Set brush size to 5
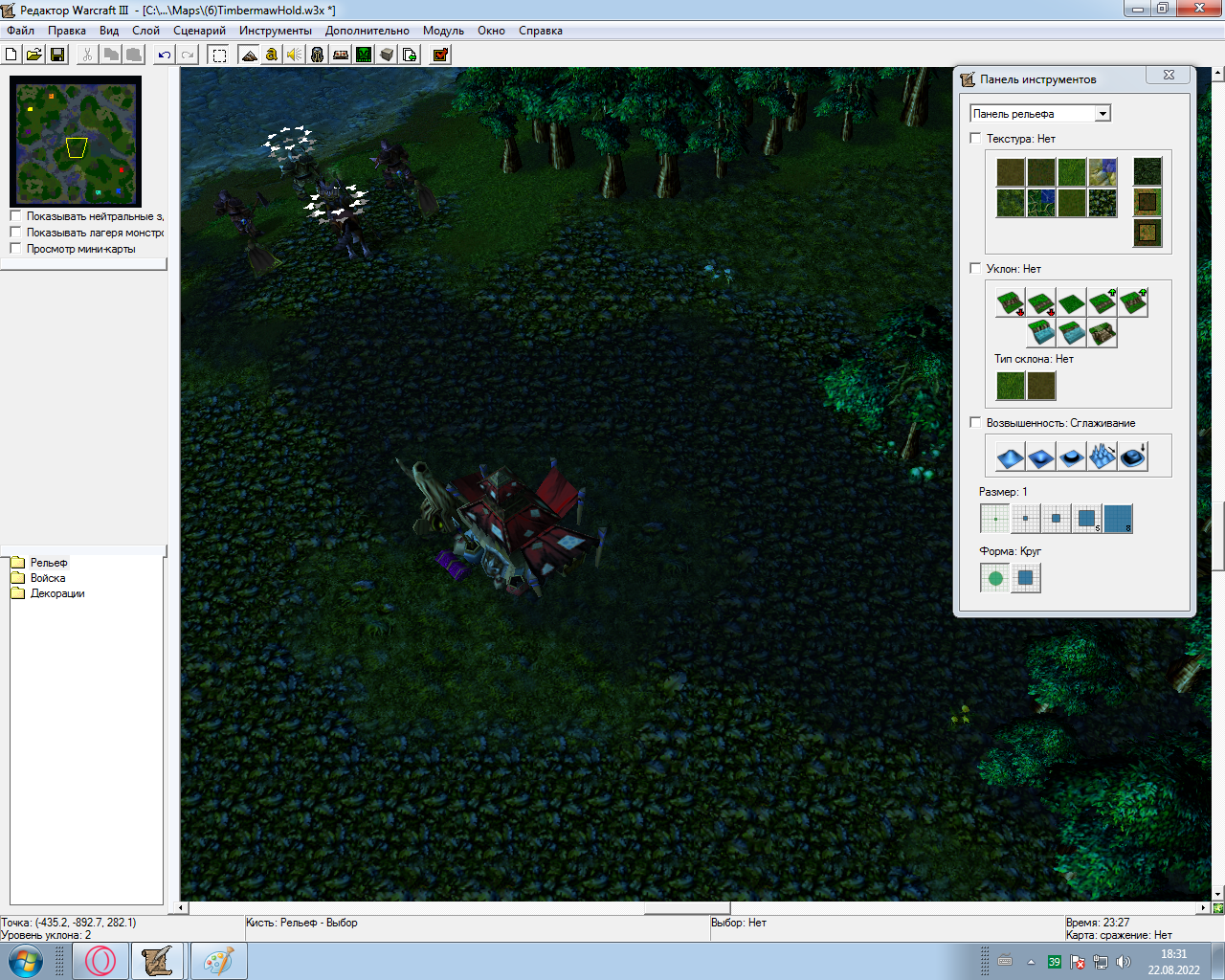The height and width of the screenshot is (980, 1225). pyautogui.click(x=1087, y=519)
